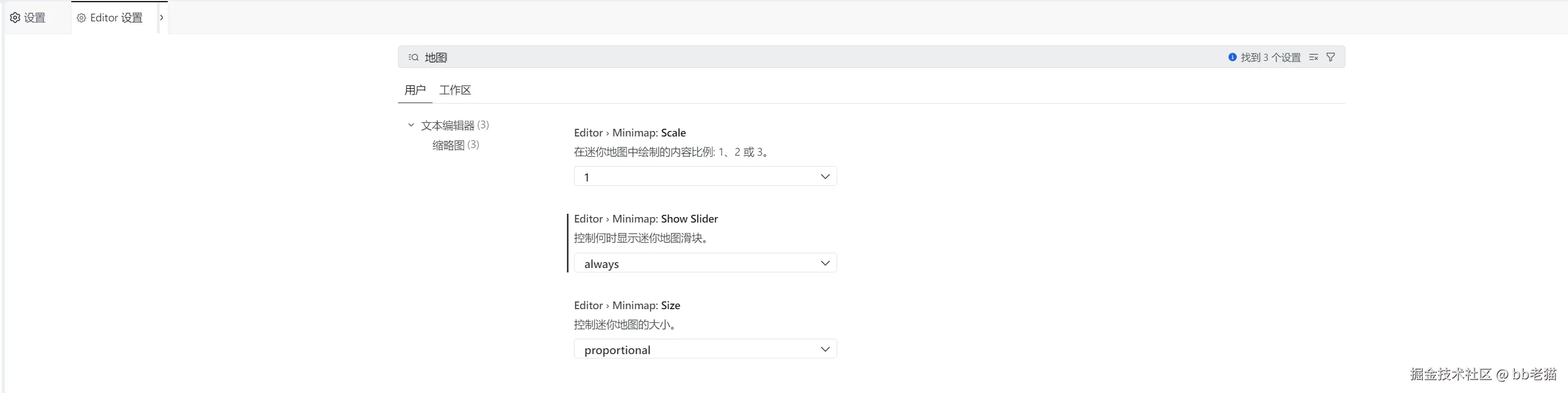Click the search icon in settings search bar
Screen dimensions: 1568x393
pos(413,57)
